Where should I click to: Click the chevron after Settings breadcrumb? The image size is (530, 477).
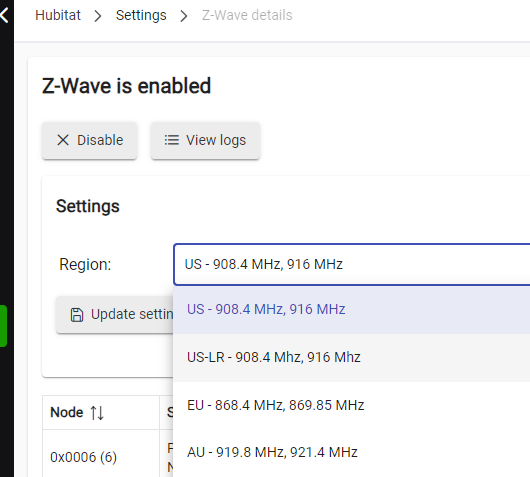coord(184,16)
